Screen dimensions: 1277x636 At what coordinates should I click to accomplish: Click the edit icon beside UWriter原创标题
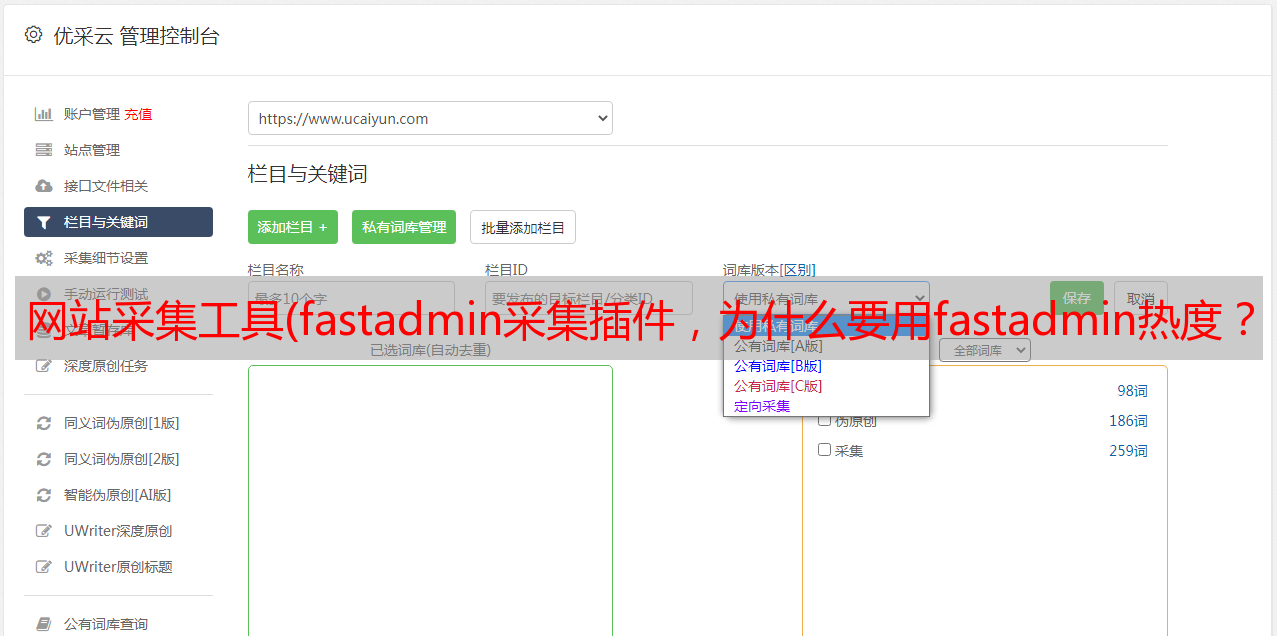click(43, 567)
